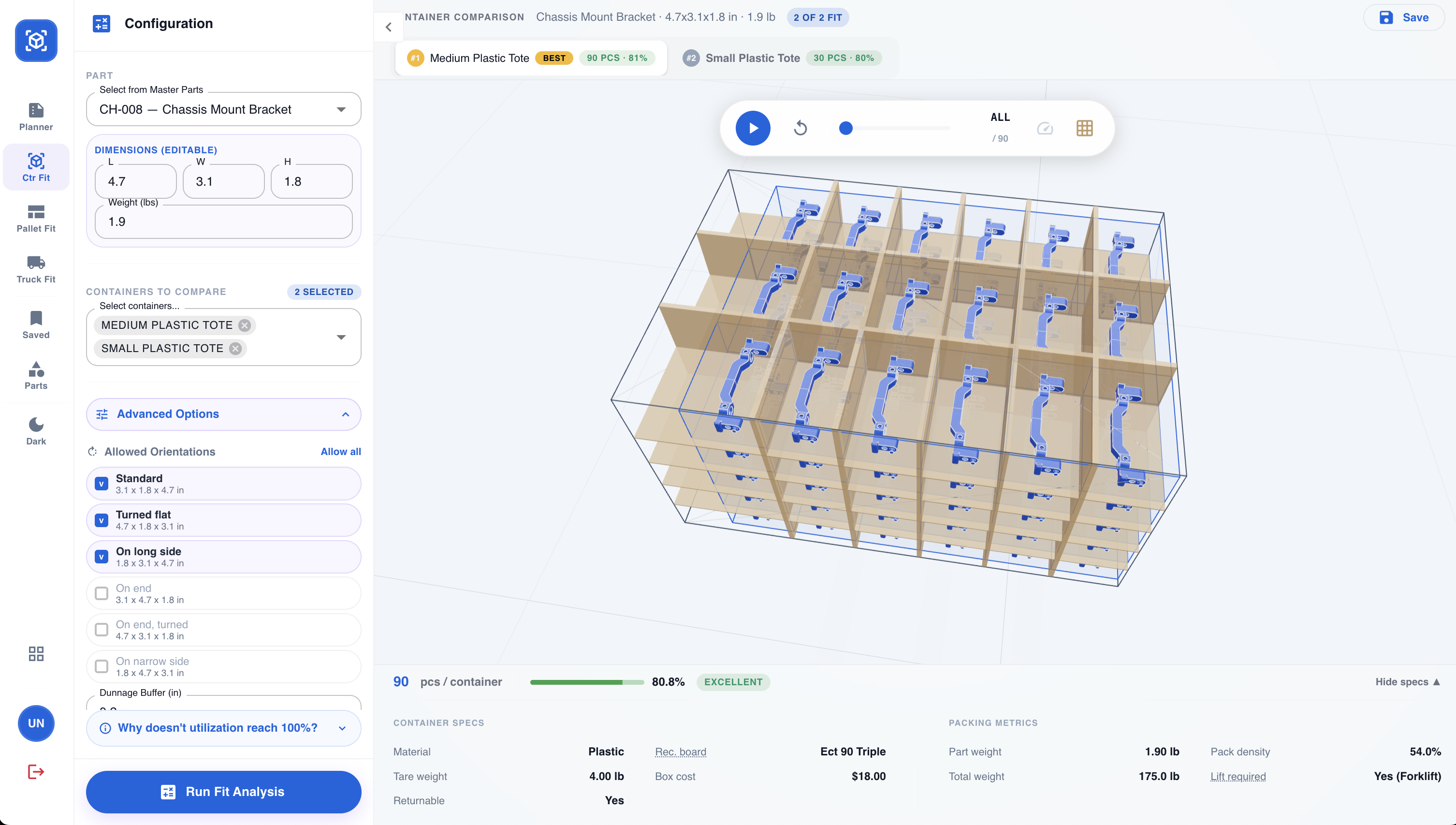Click the Save button
1456x825 pixels.
pos(1403,17)
